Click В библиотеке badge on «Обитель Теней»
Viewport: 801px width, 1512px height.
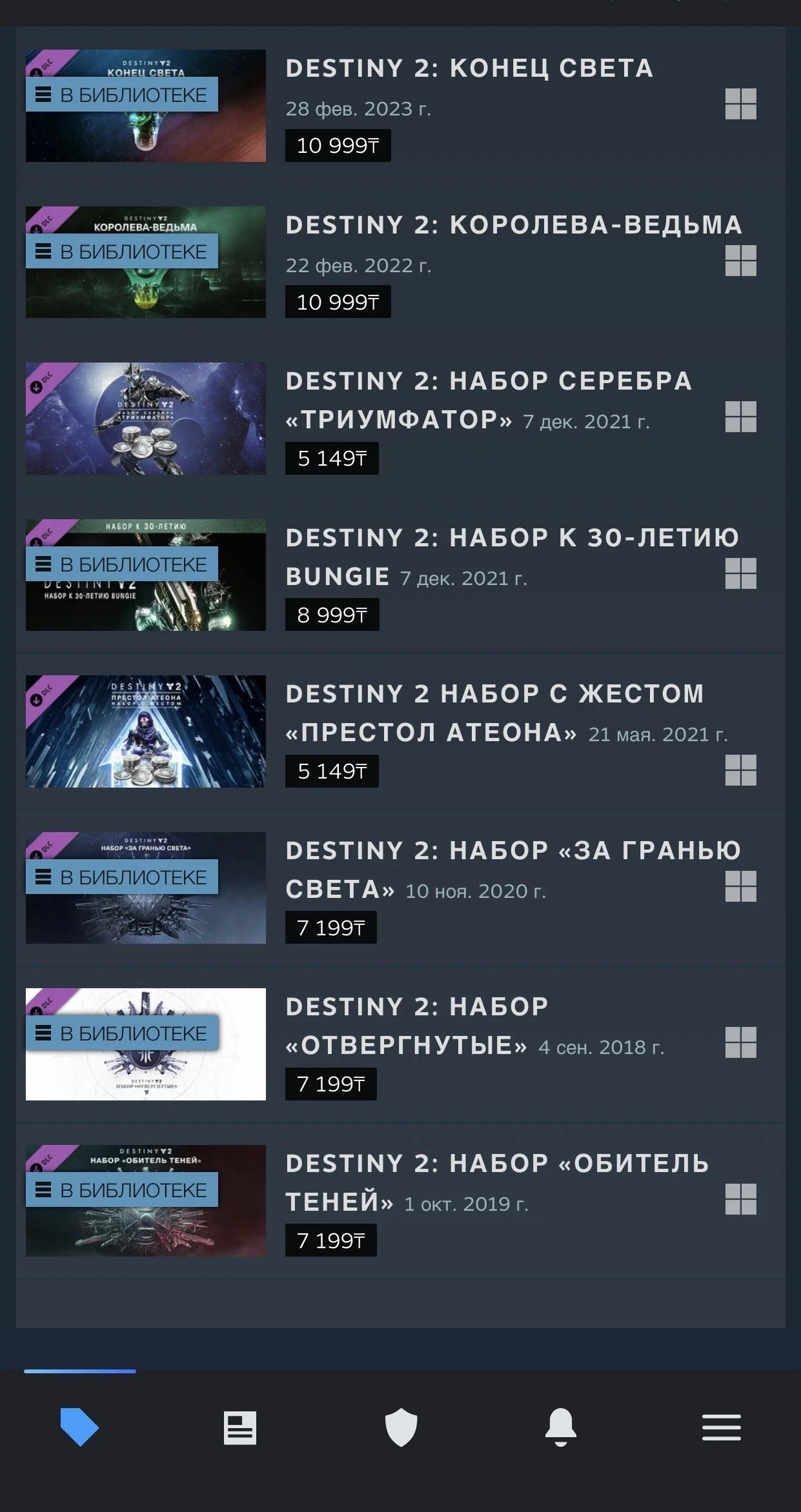coord(122,1190)
